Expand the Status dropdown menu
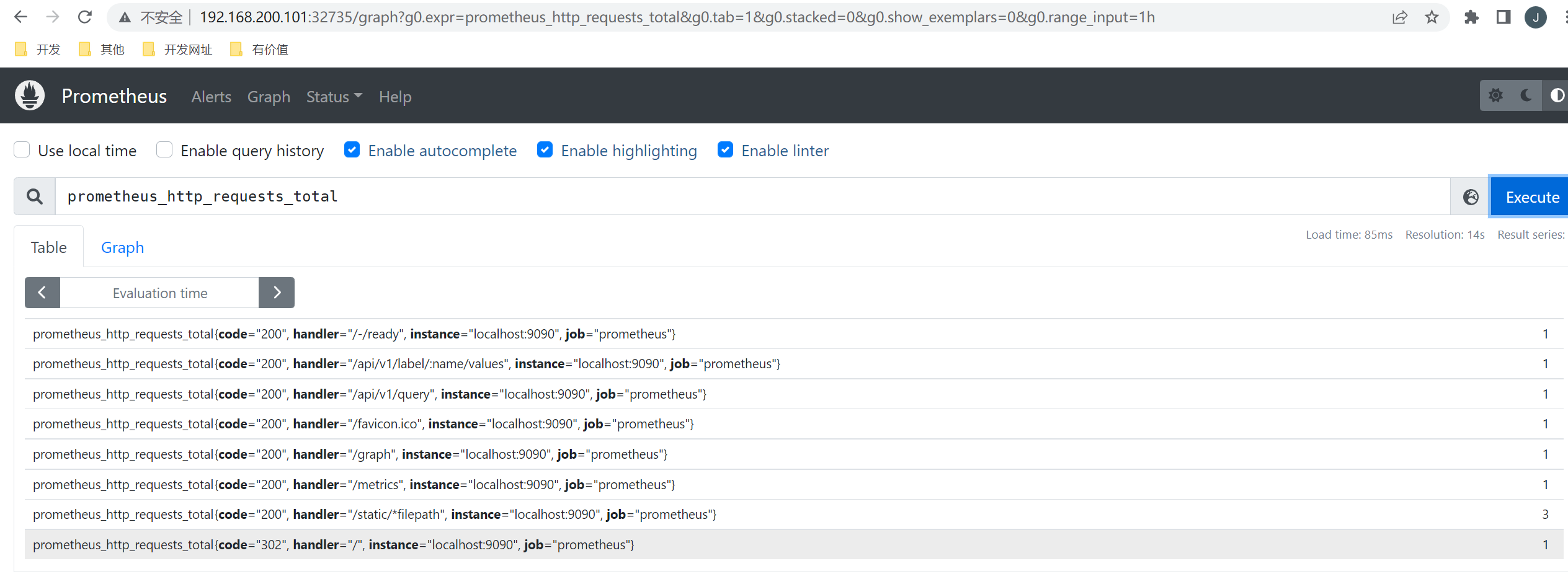1568x579 pixels. click(334, 97)
